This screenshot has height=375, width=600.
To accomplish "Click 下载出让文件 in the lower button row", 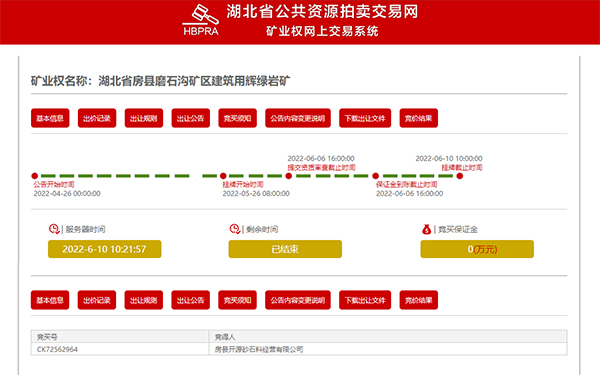I will tap(365, 300).
